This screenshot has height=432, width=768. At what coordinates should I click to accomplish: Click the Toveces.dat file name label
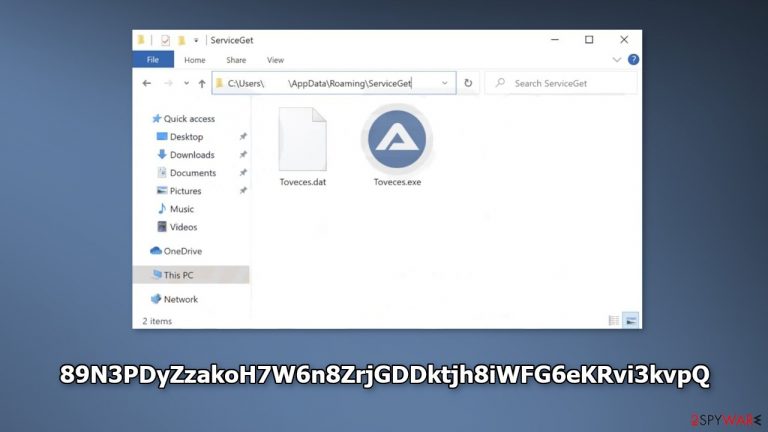[303, 182]
